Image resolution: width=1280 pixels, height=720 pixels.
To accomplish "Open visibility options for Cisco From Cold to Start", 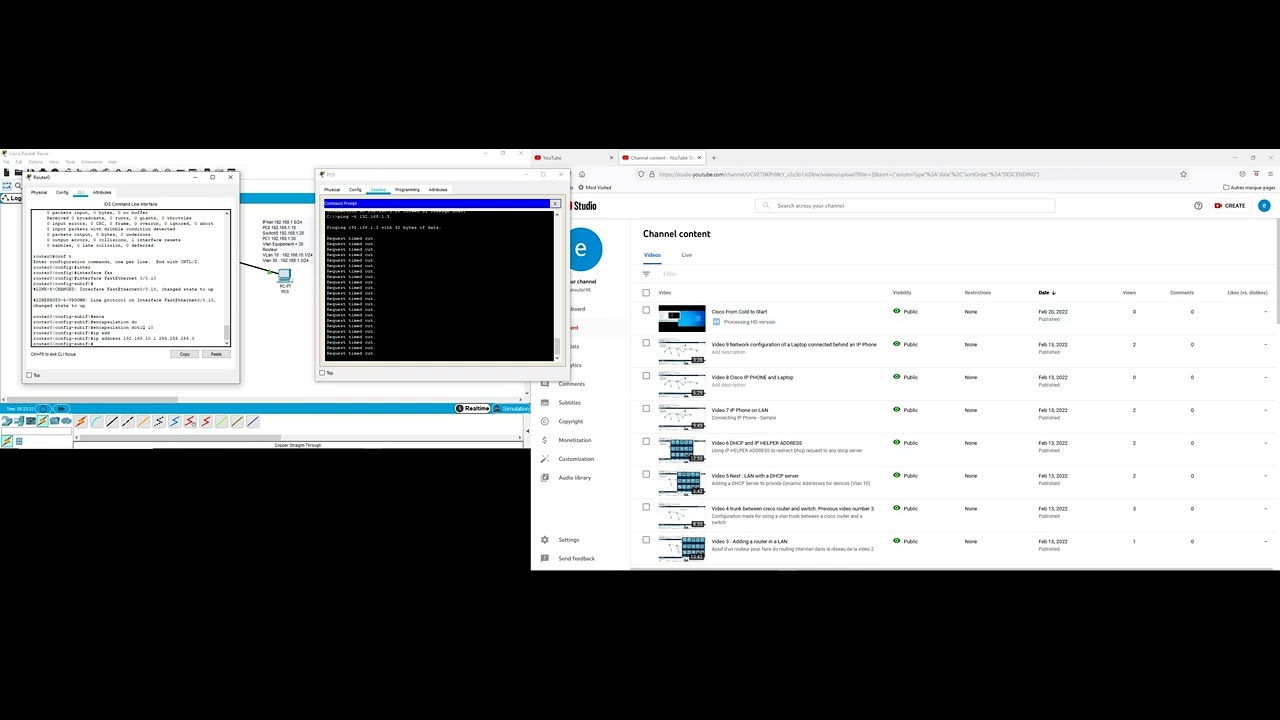I will (906, 312).
